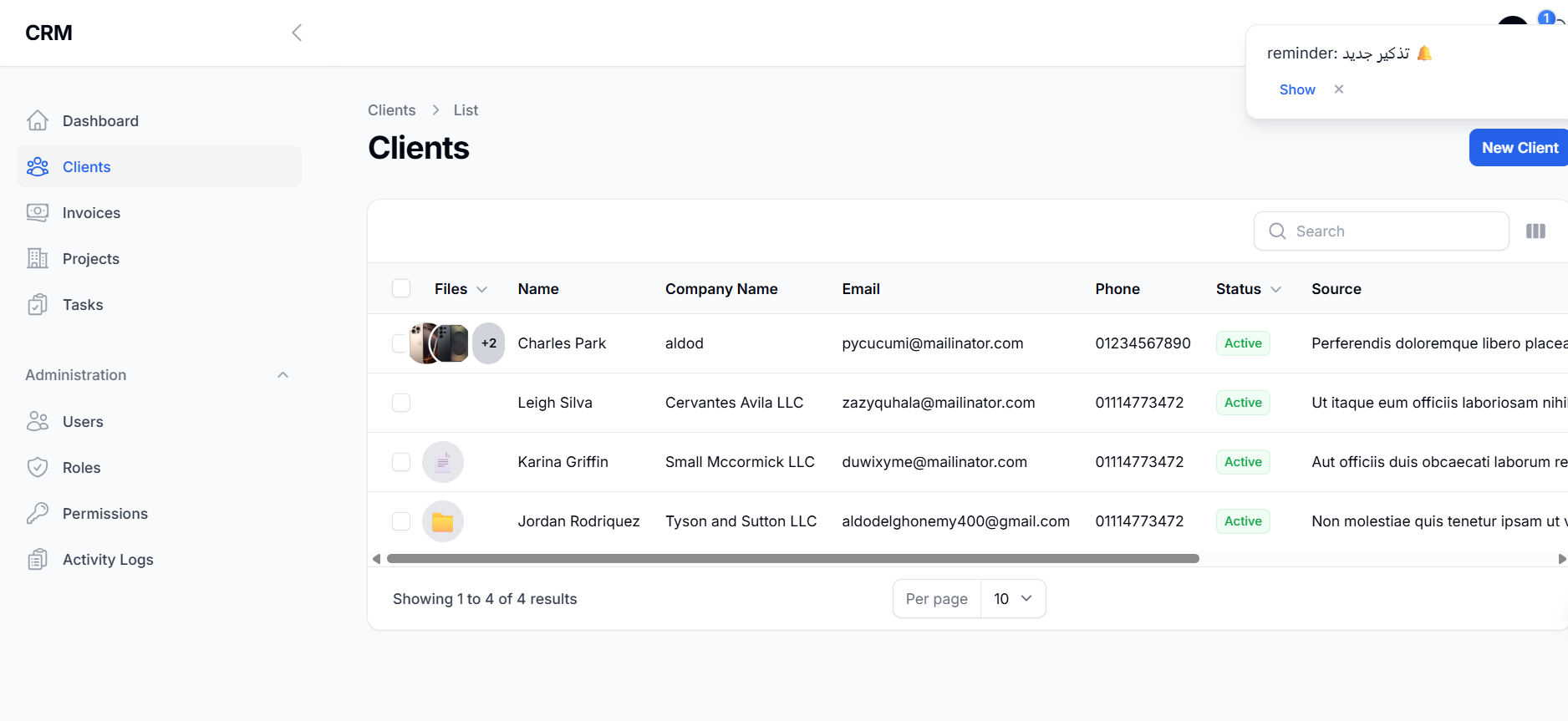Click email aldodelghonemy400@gmail.com
This screenshot has width=1568, height=721.
pyautogui.click(x=955, y=521)
